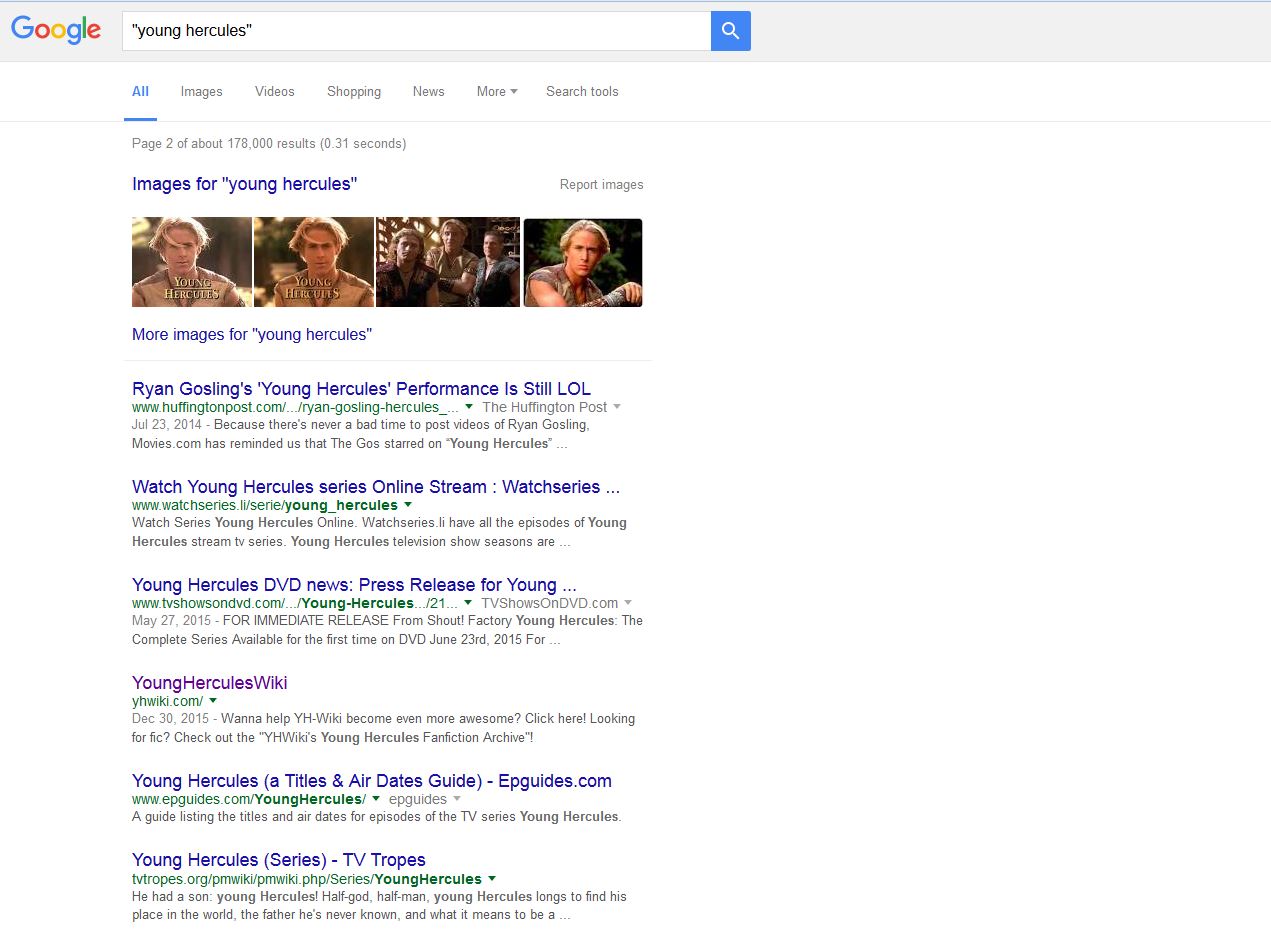Expand green arrow next to watchseries.li URL
The height and width of the screenshot is (939, 1271).
408,505
